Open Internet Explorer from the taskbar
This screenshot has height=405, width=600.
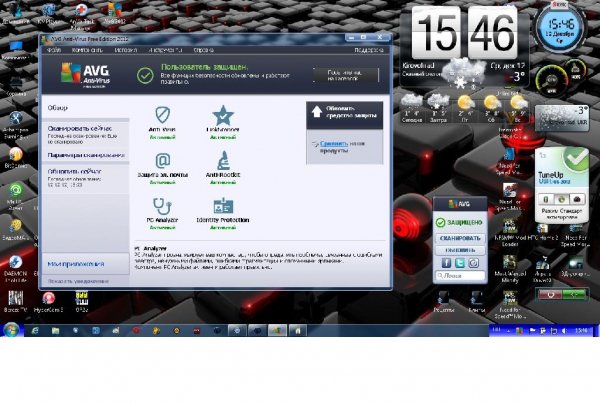[35, 330]
